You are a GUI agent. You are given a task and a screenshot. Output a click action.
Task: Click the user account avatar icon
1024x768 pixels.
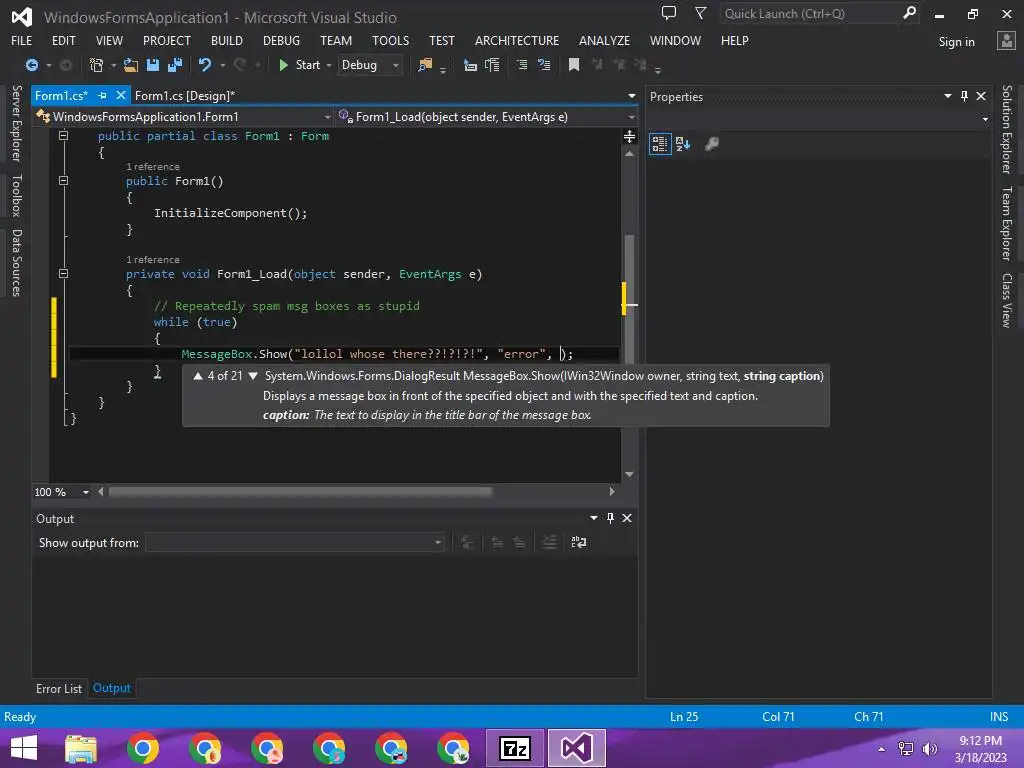coord(1006,40)
